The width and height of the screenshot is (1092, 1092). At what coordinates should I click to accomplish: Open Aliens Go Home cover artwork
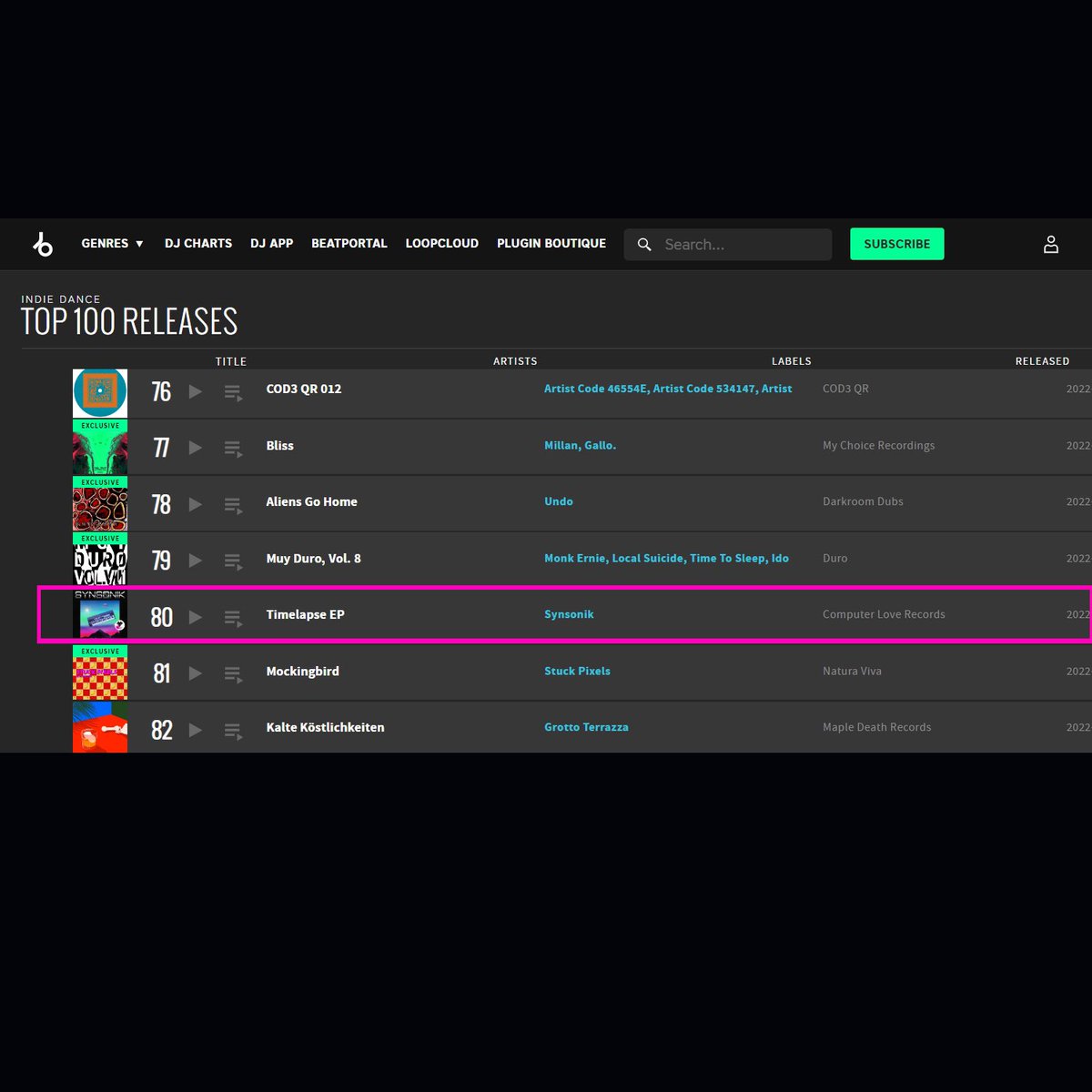pos(100,504)
